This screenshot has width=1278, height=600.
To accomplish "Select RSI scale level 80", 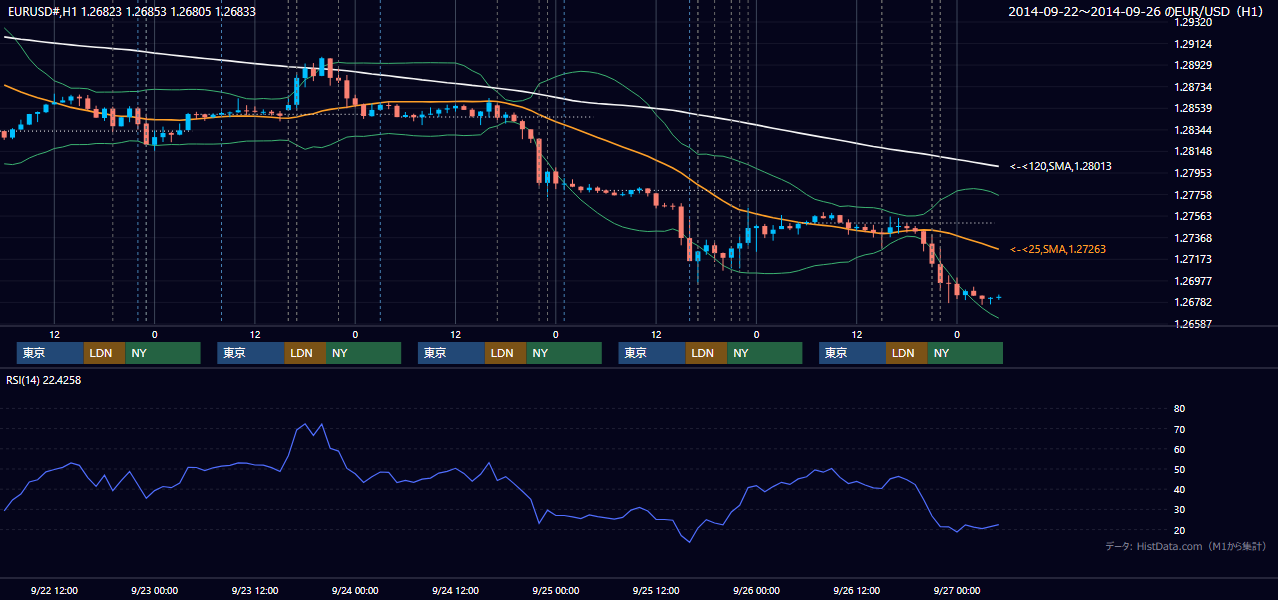I will (x=1179, y=409).
